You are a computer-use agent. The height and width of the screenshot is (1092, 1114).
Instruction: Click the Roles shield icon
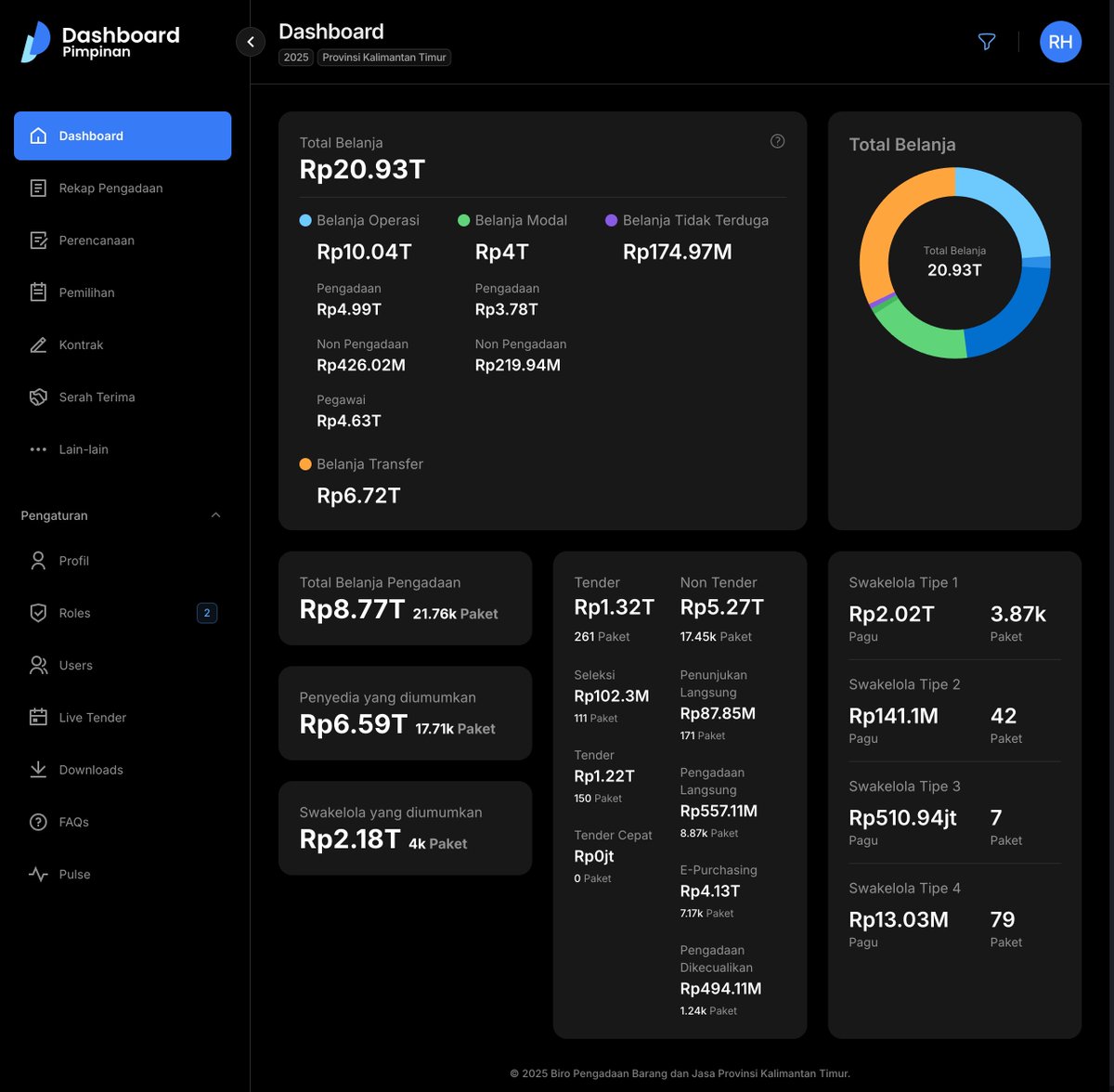point(38,613)
